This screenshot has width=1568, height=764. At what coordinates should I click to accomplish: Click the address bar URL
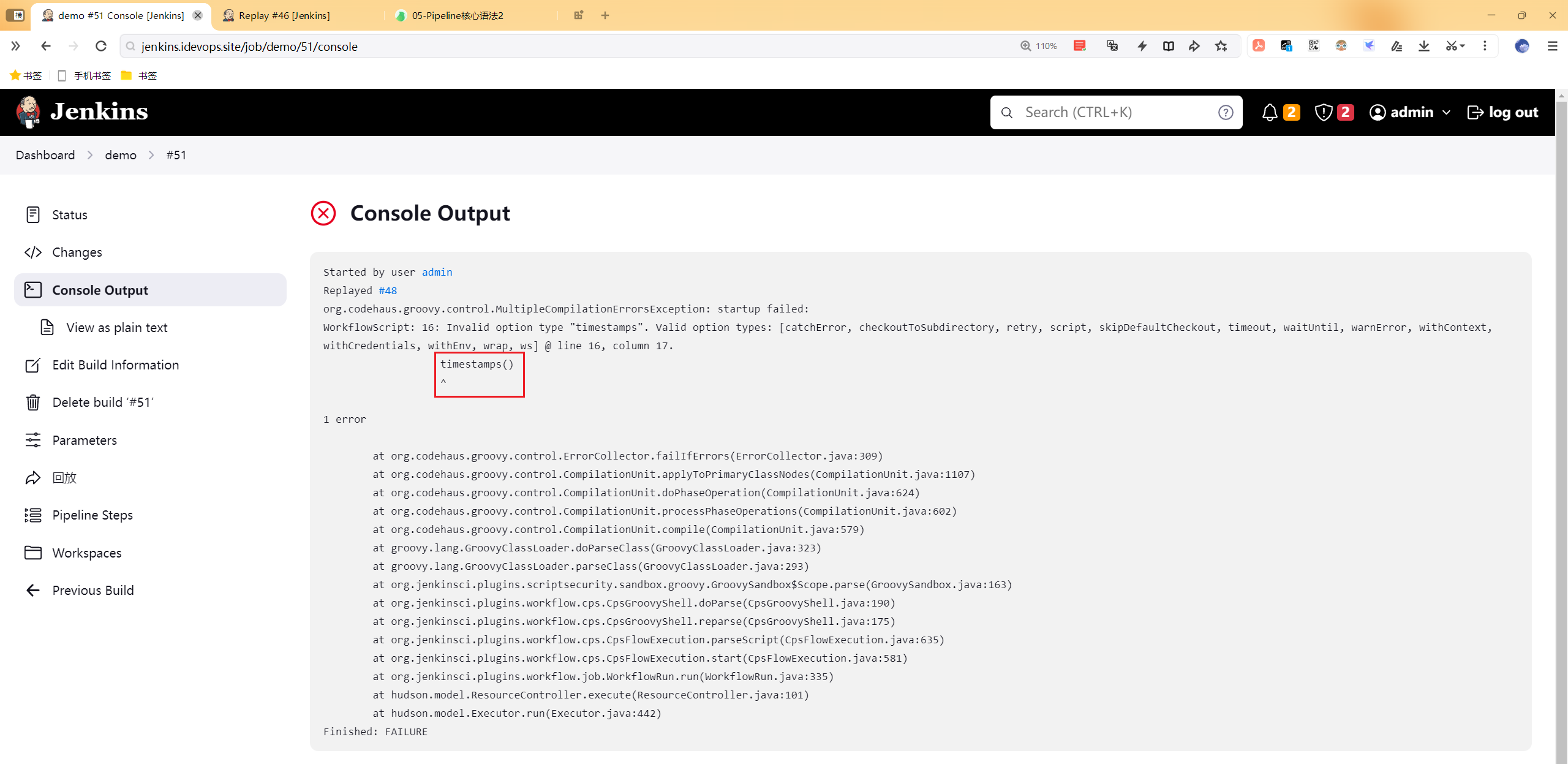pos(249,47)
